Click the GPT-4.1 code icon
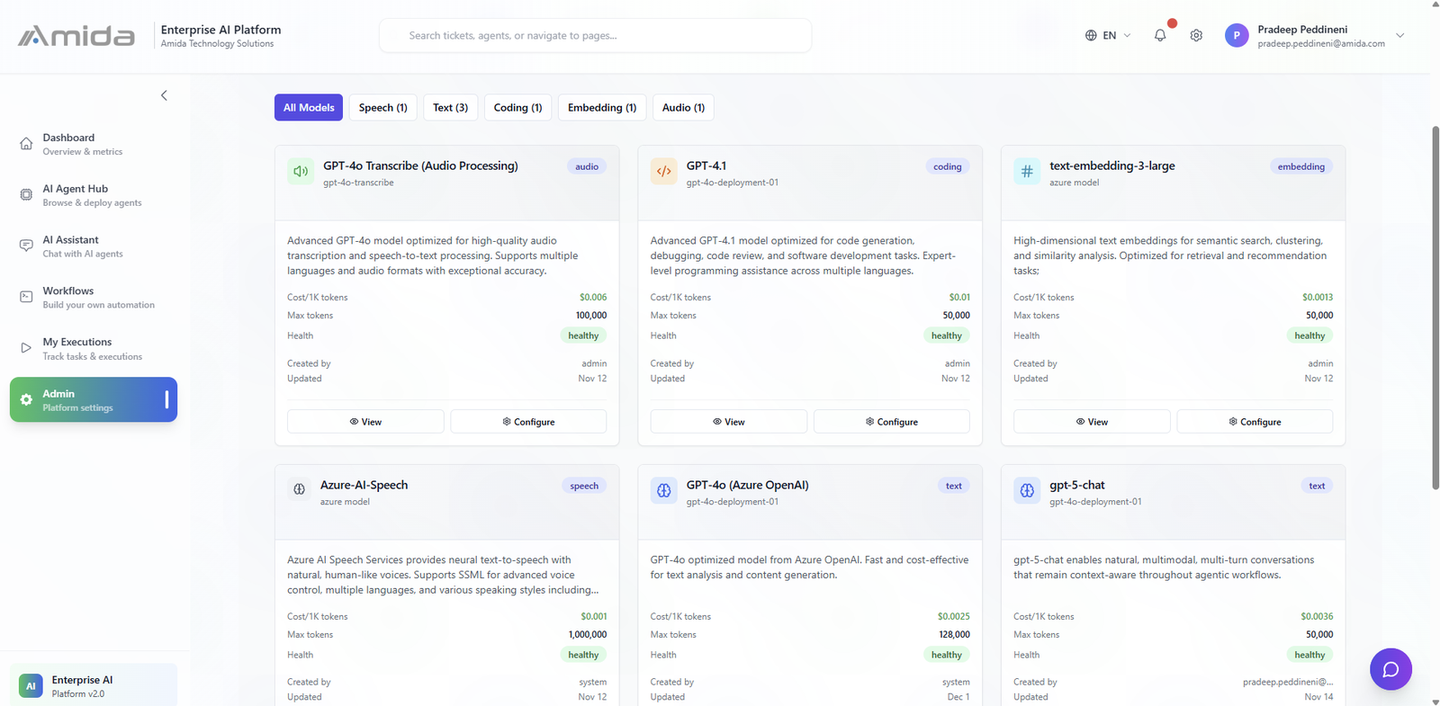 pyautogui.click(x=664, y=171)
